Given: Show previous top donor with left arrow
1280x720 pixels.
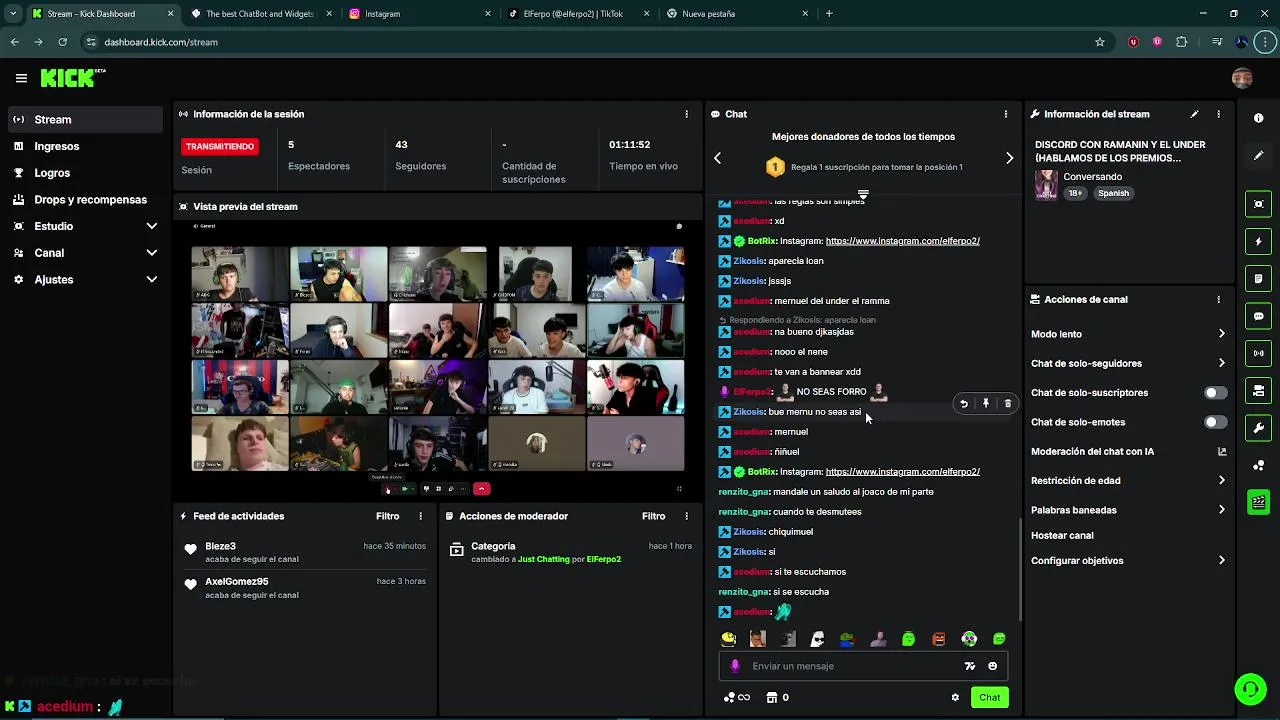Looking at the screenshot, I should click(x=717, y=158).
